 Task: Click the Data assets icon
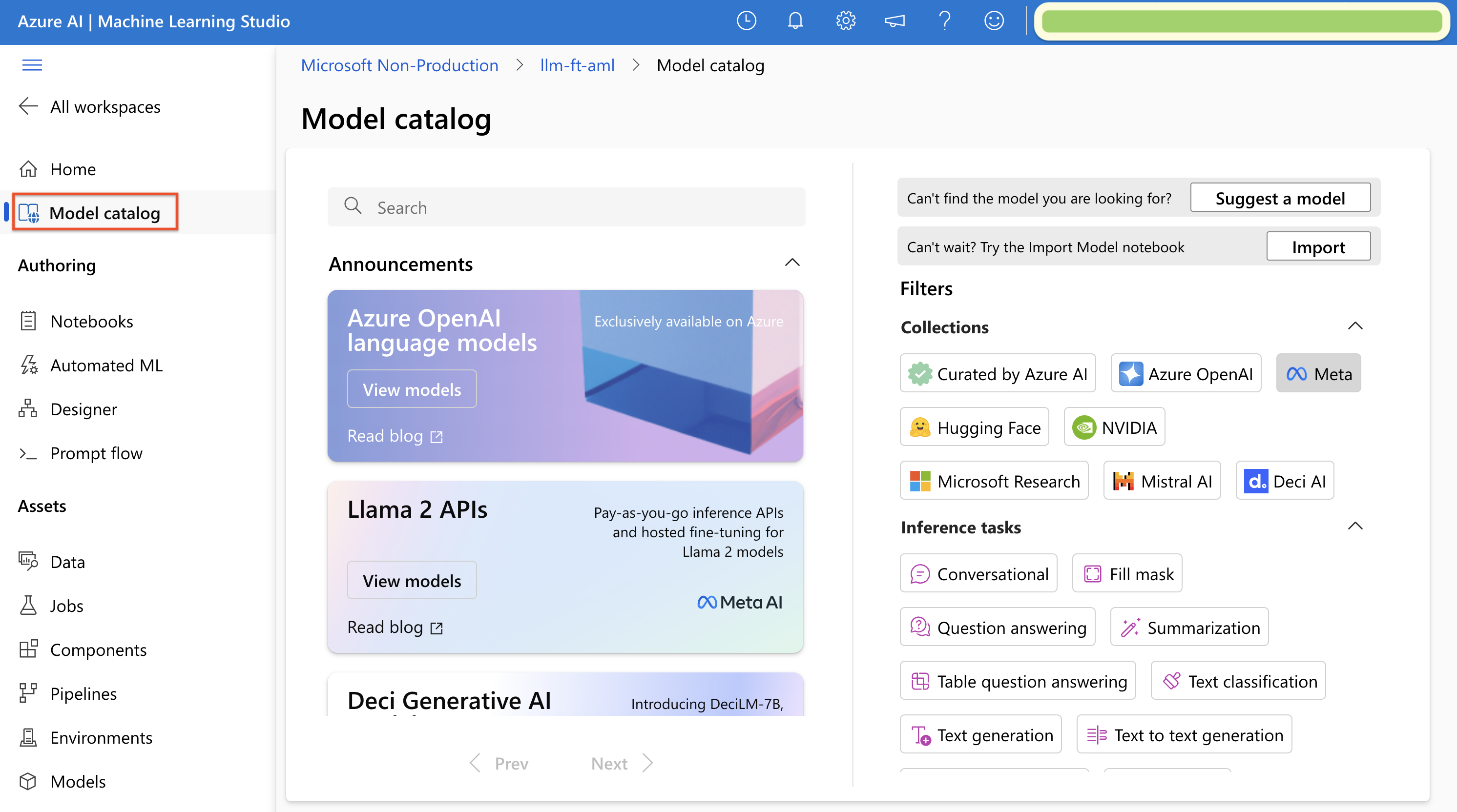point(28,561)
